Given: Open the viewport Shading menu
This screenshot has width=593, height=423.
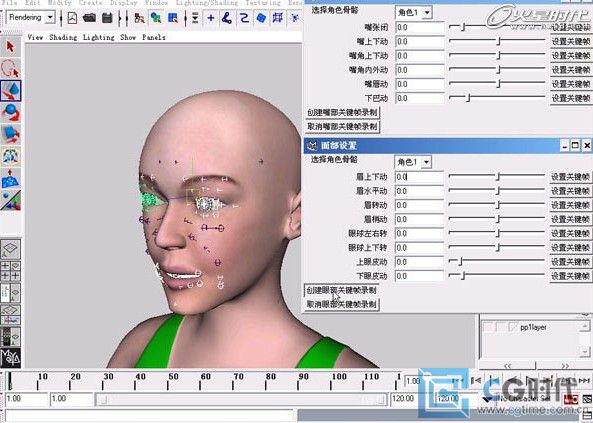Looking at the screenshot, I should pyautogui.click(x=63, y=37).
